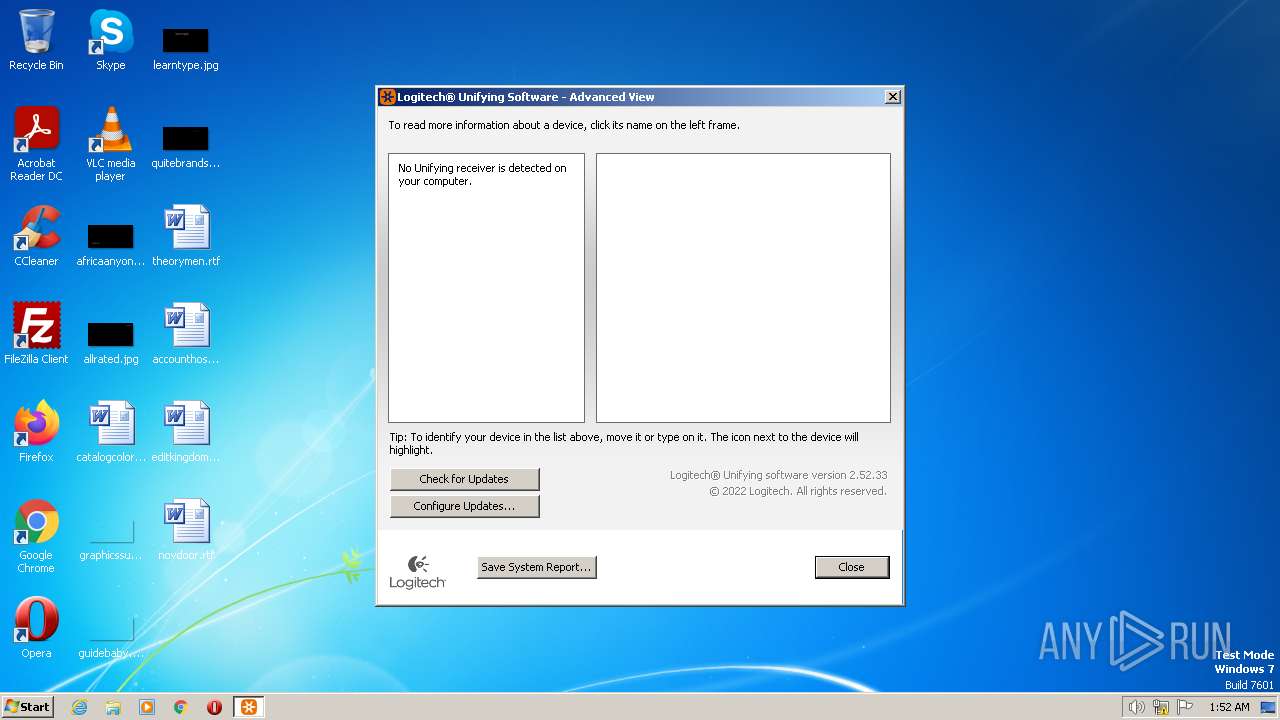Open the Recycle Bin desktop icon
The image size is (1280, 720).
tap(36, 40)
